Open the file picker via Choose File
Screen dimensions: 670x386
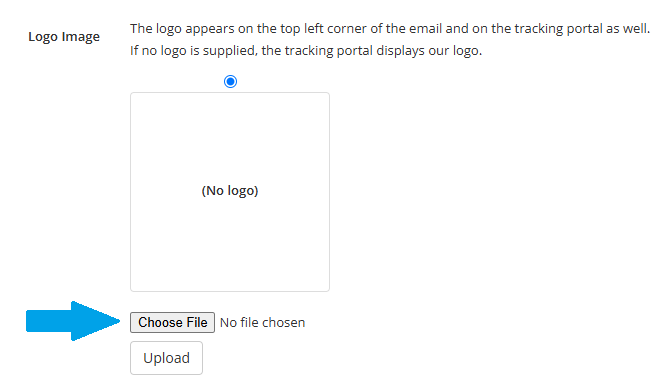click(x=173, y=322)
